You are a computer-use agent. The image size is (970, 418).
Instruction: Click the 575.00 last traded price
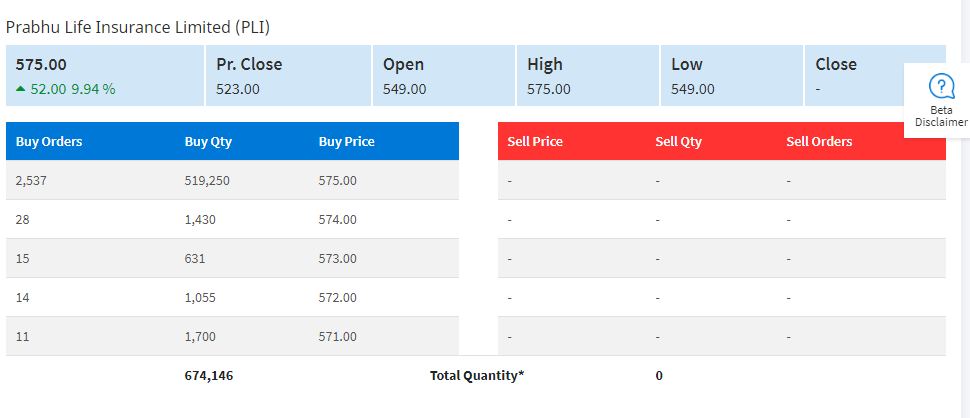click(x=41, y=64)
